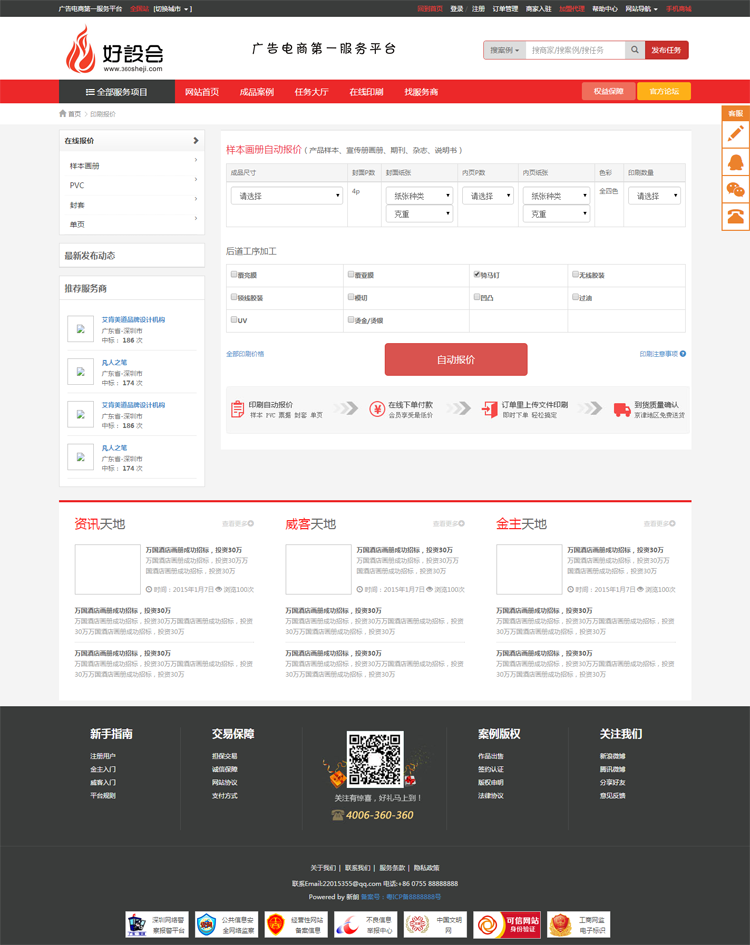Expand the 在线报价 sidebar panel chevron
Image resolution: width=750 pixels, height=945 pixels.
click(195, 140)
